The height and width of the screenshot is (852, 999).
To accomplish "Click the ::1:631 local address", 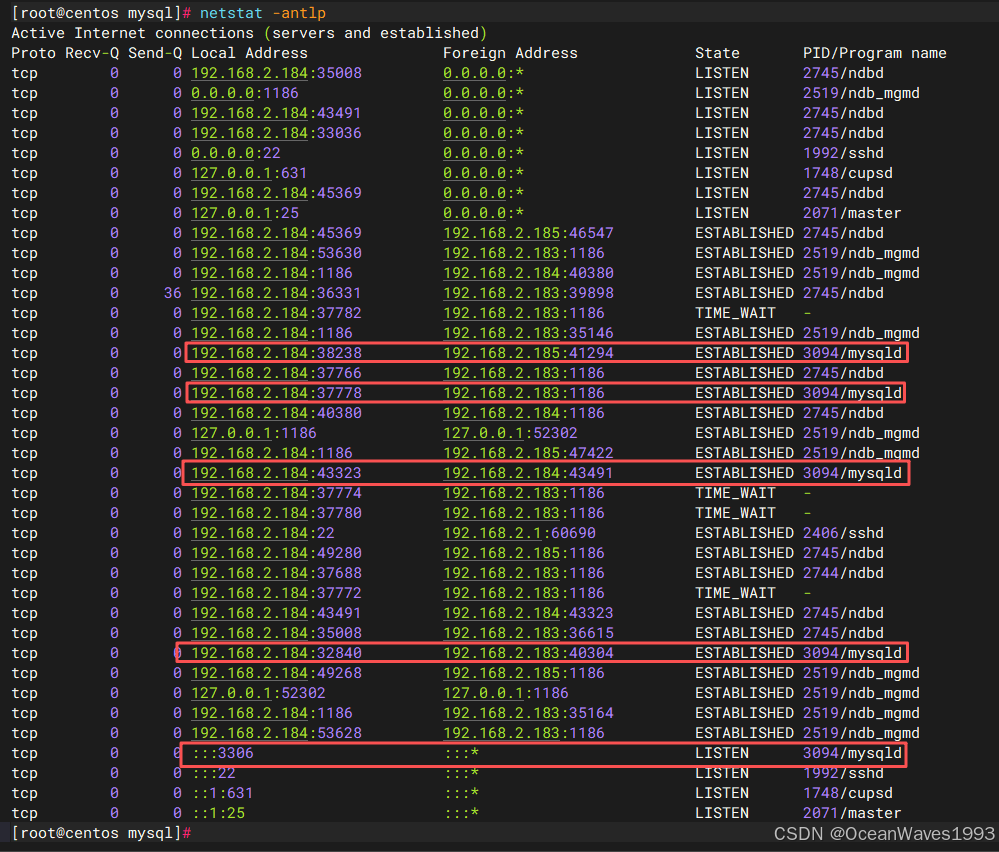I will (222, 793).
